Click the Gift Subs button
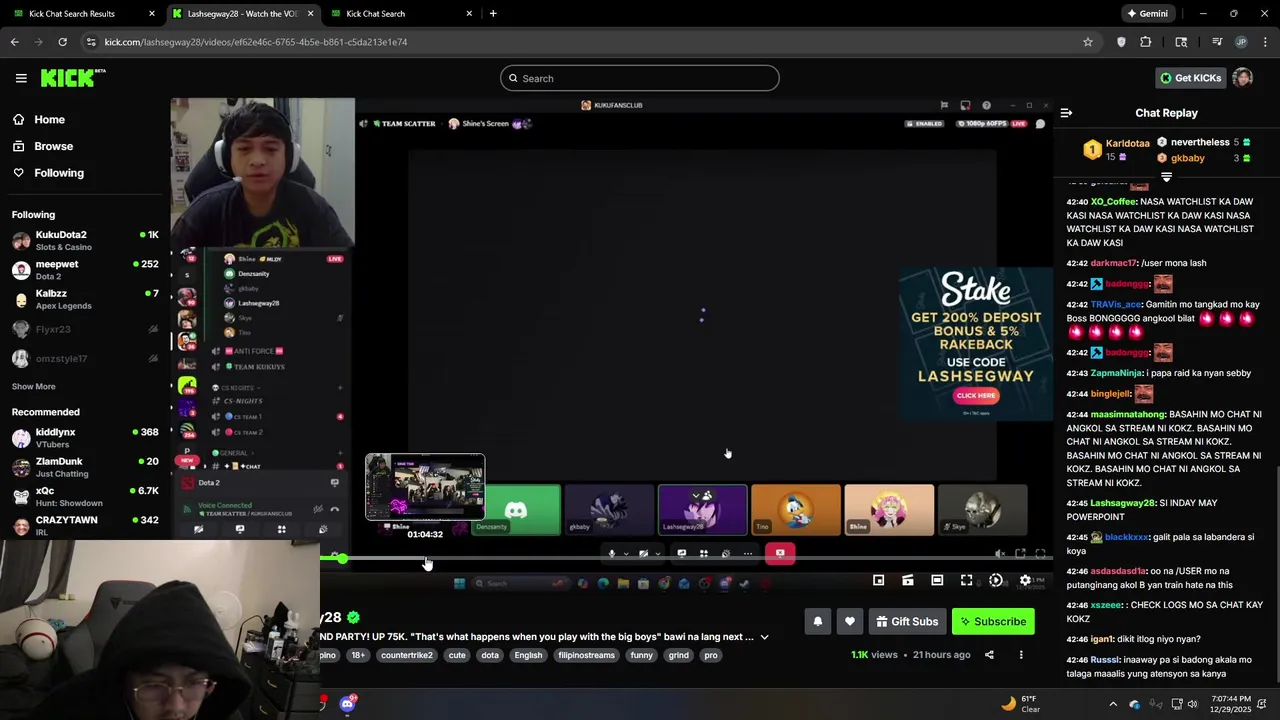This screenshot has height=720, width=1280. coord(907,622)
